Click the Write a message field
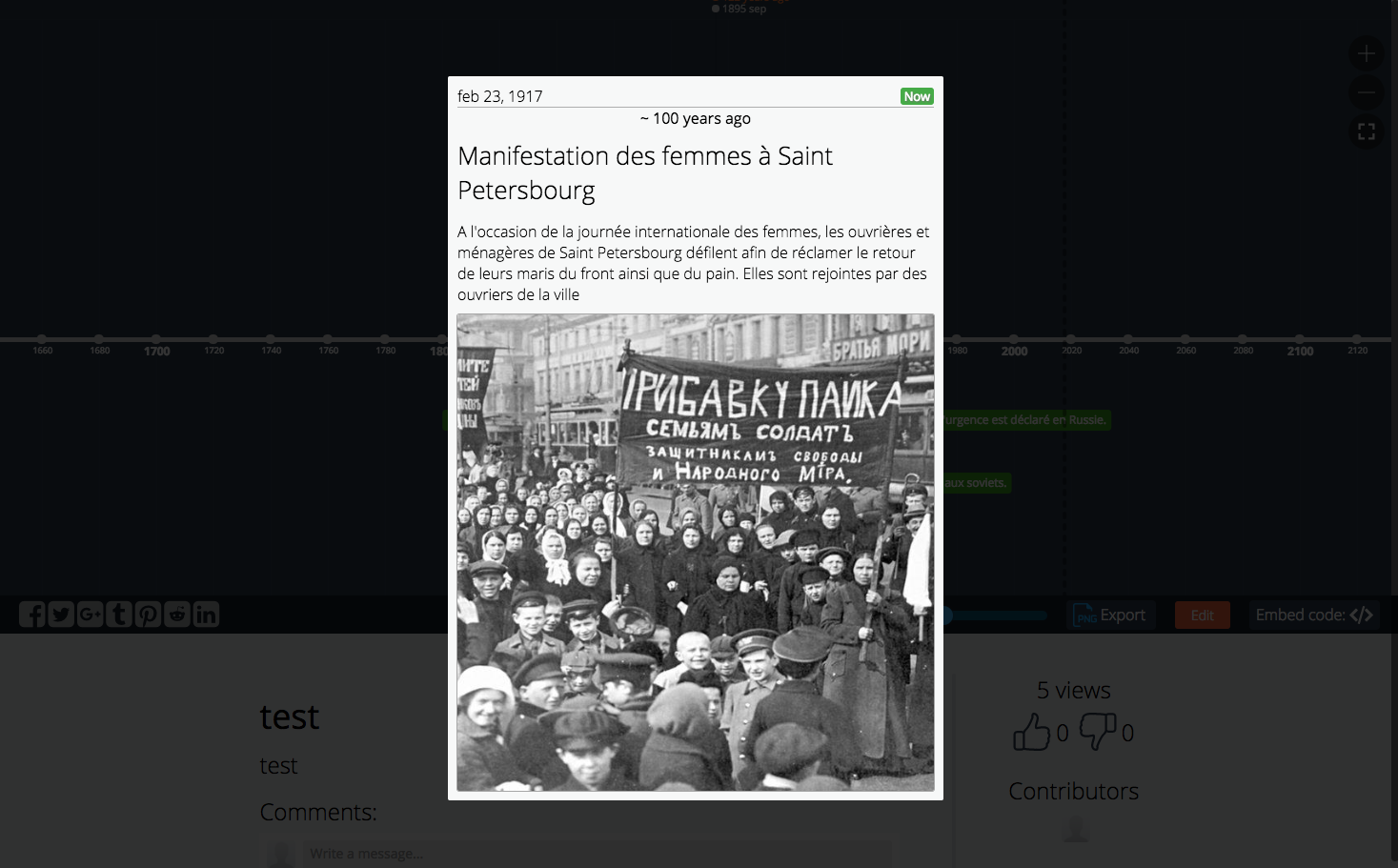The width and height of the screenshot is (1398, 868). click(x=597, y=853)
